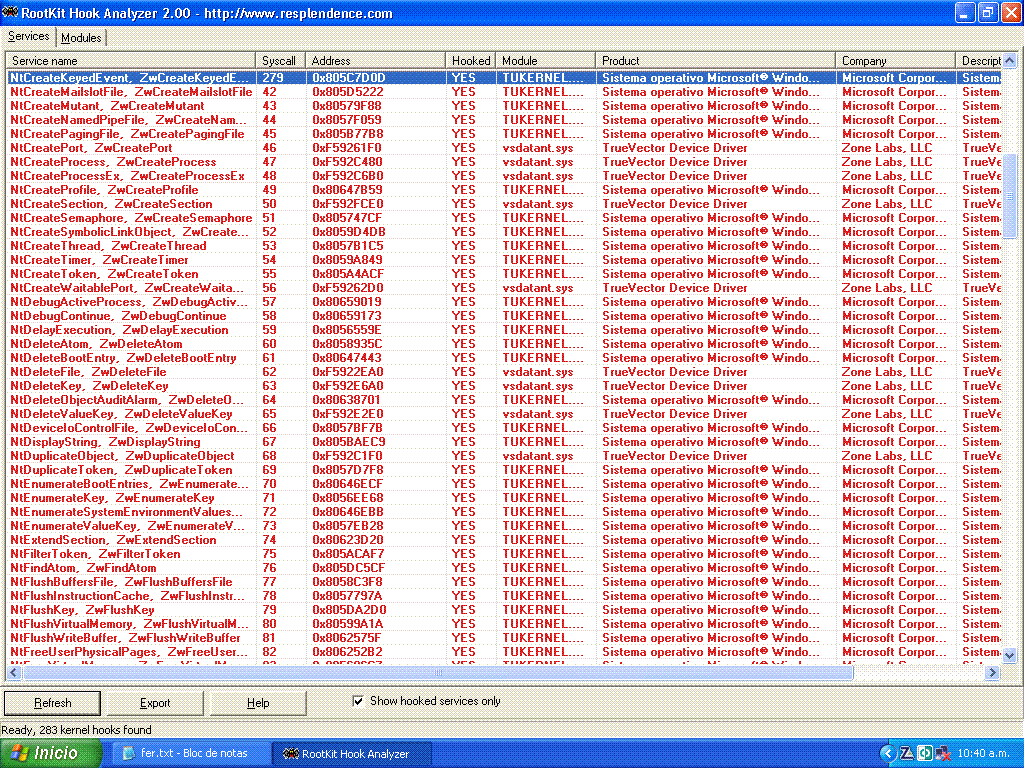Select the NtDeleteValueKey service row
Viewport: 1024px width, 768px height.
coord(504,414)
